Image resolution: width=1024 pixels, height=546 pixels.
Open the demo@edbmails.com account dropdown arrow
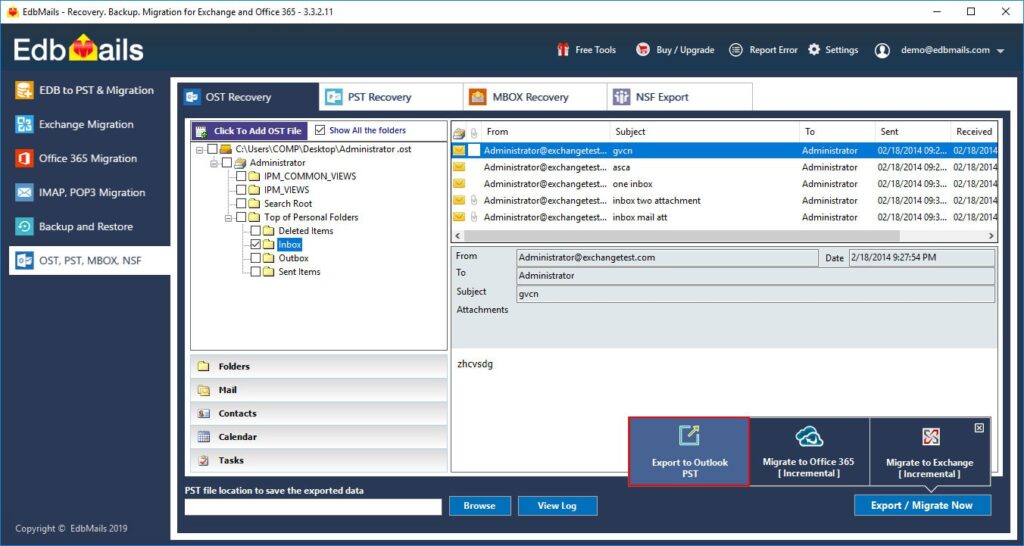point(1001,51)
